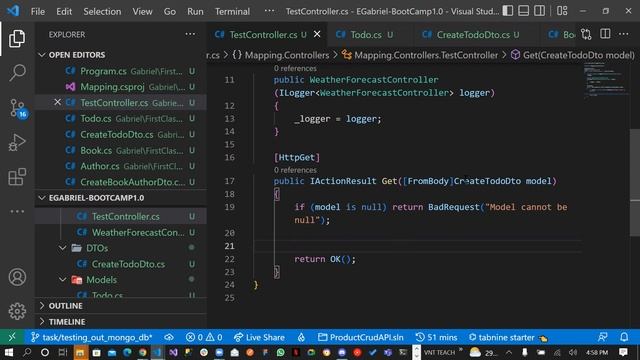Image resolution: width=640 pixels, height=360 pixels.
Task: Click the code minimap preview
Action: (x=605, y=80)
